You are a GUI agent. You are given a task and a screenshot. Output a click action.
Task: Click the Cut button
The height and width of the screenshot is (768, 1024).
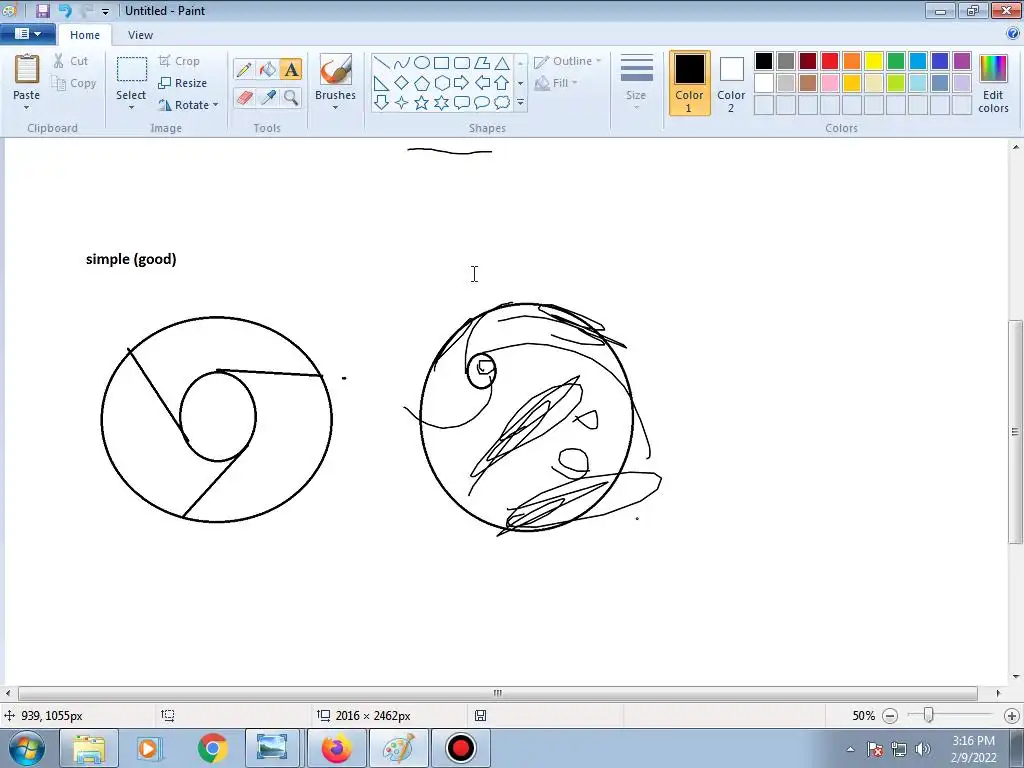[71, 61]
